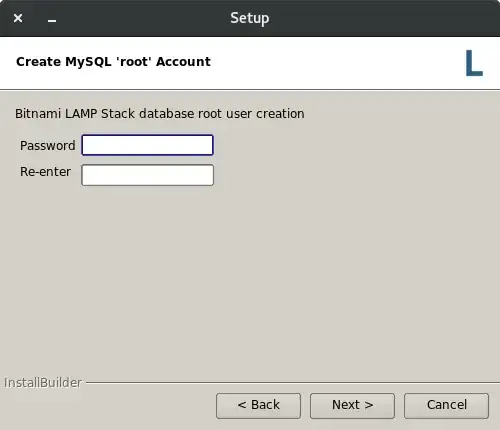Click the Password input field
Screen dimensions: 500x430
[x=147, y=145]
